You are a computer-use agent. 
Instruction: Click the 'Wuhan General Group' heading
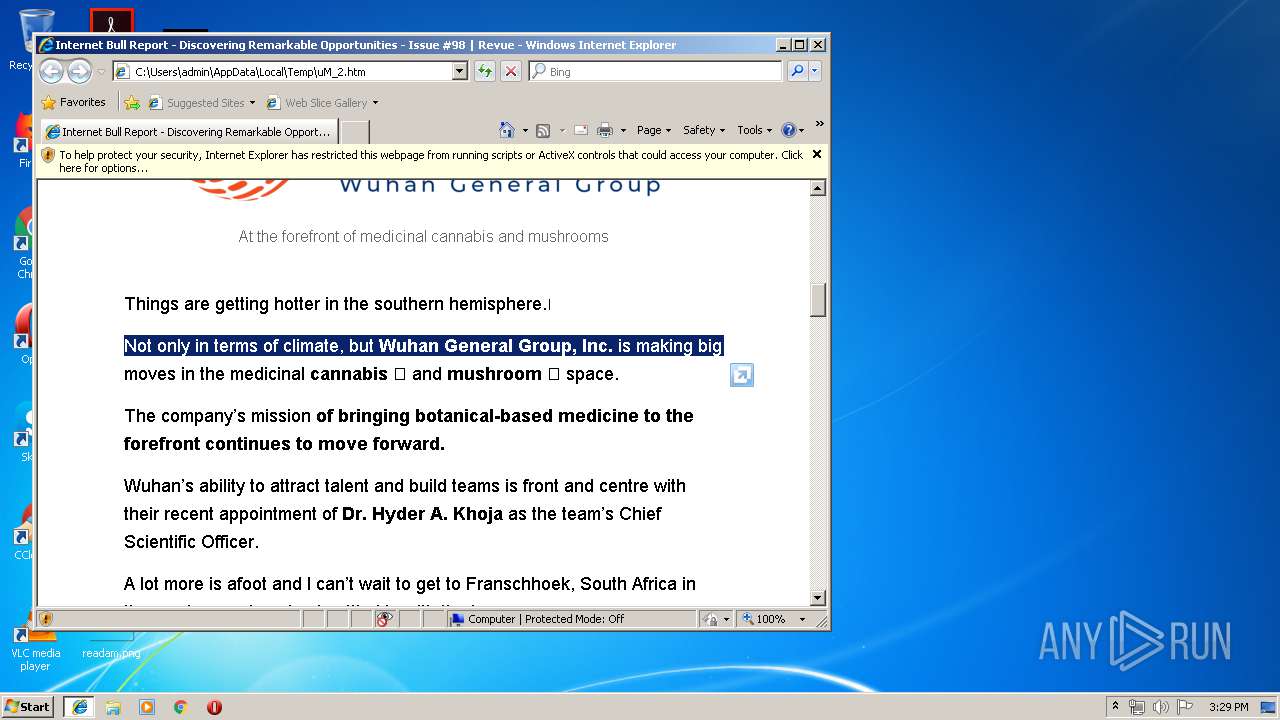coord(500,185)
